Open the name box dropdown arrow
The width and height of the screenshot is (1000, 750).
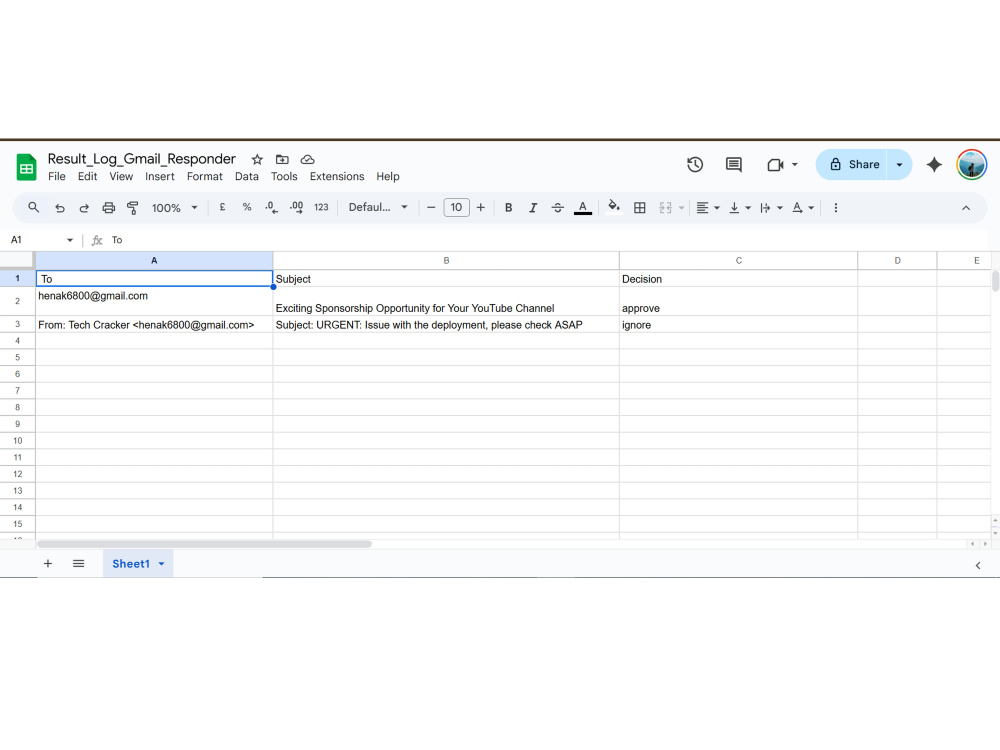point(70,240)
